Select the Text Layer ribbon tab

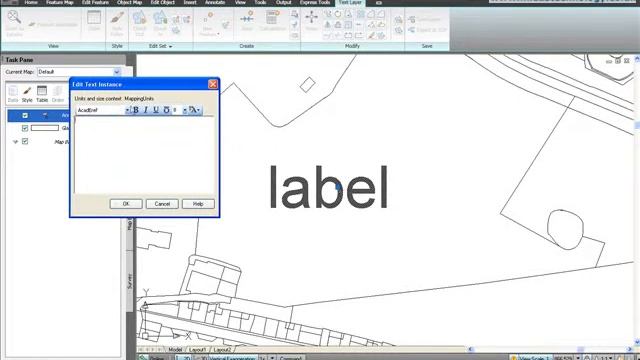(350, 2)
